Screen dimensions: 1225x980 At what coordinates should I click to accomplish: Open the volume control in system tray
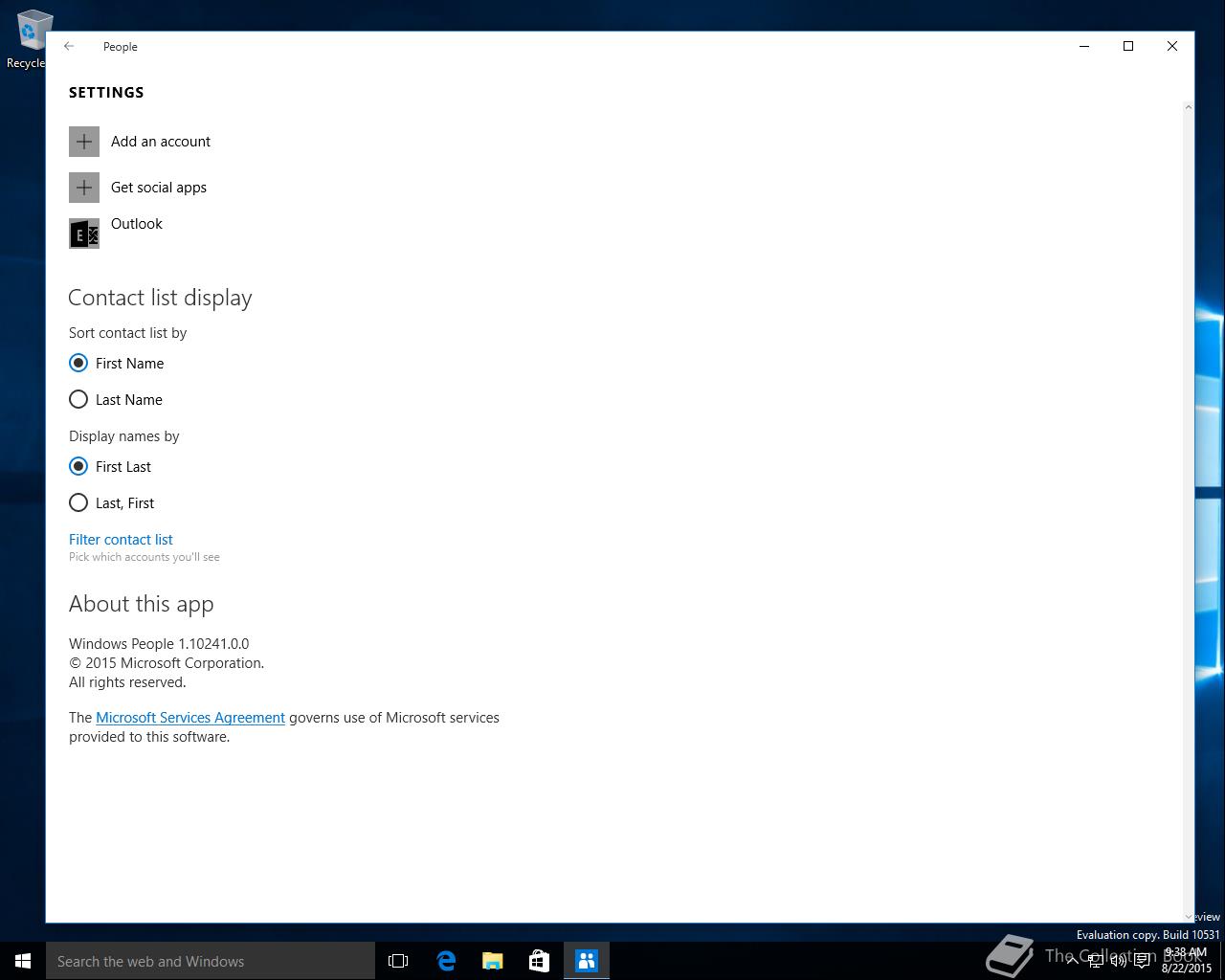coord(1119,961)
